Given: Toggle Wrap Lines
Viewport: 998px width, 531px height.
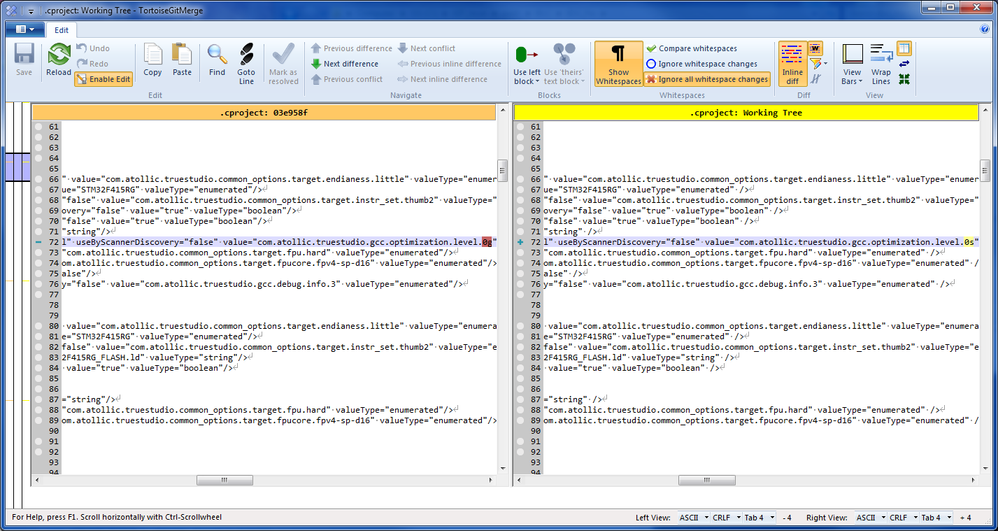Looking at the screenshot, I should (x=882, y=64).
